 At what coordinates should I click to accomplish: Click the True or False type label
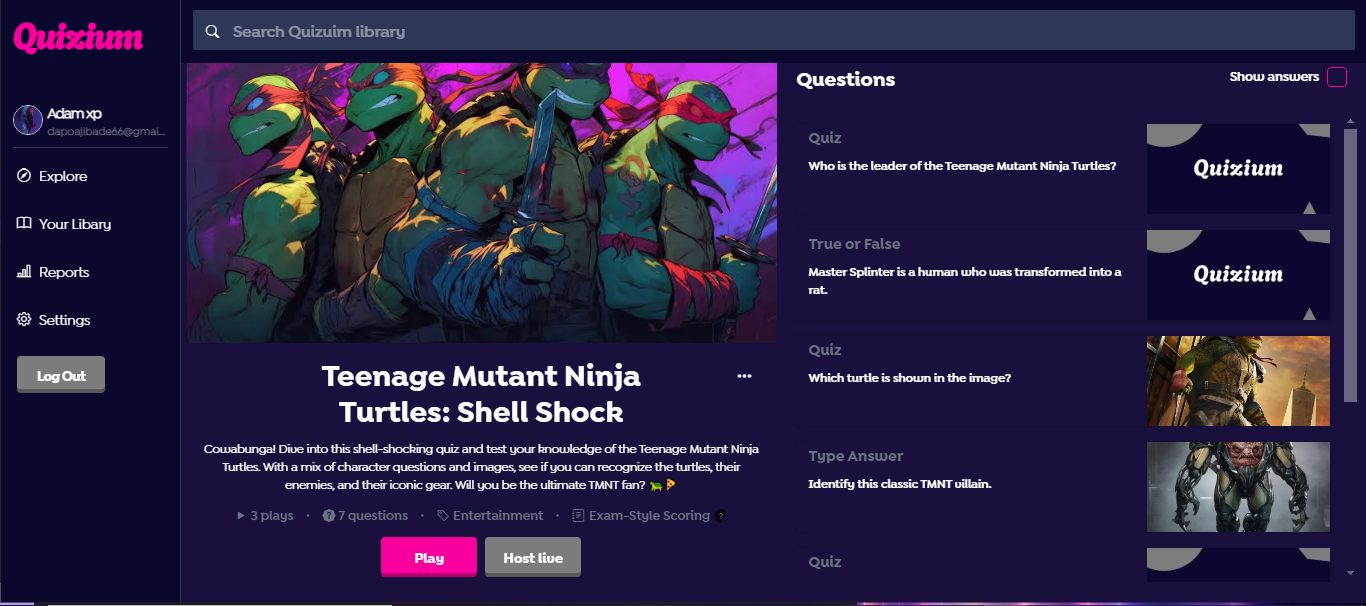click(x=854, y=244)
